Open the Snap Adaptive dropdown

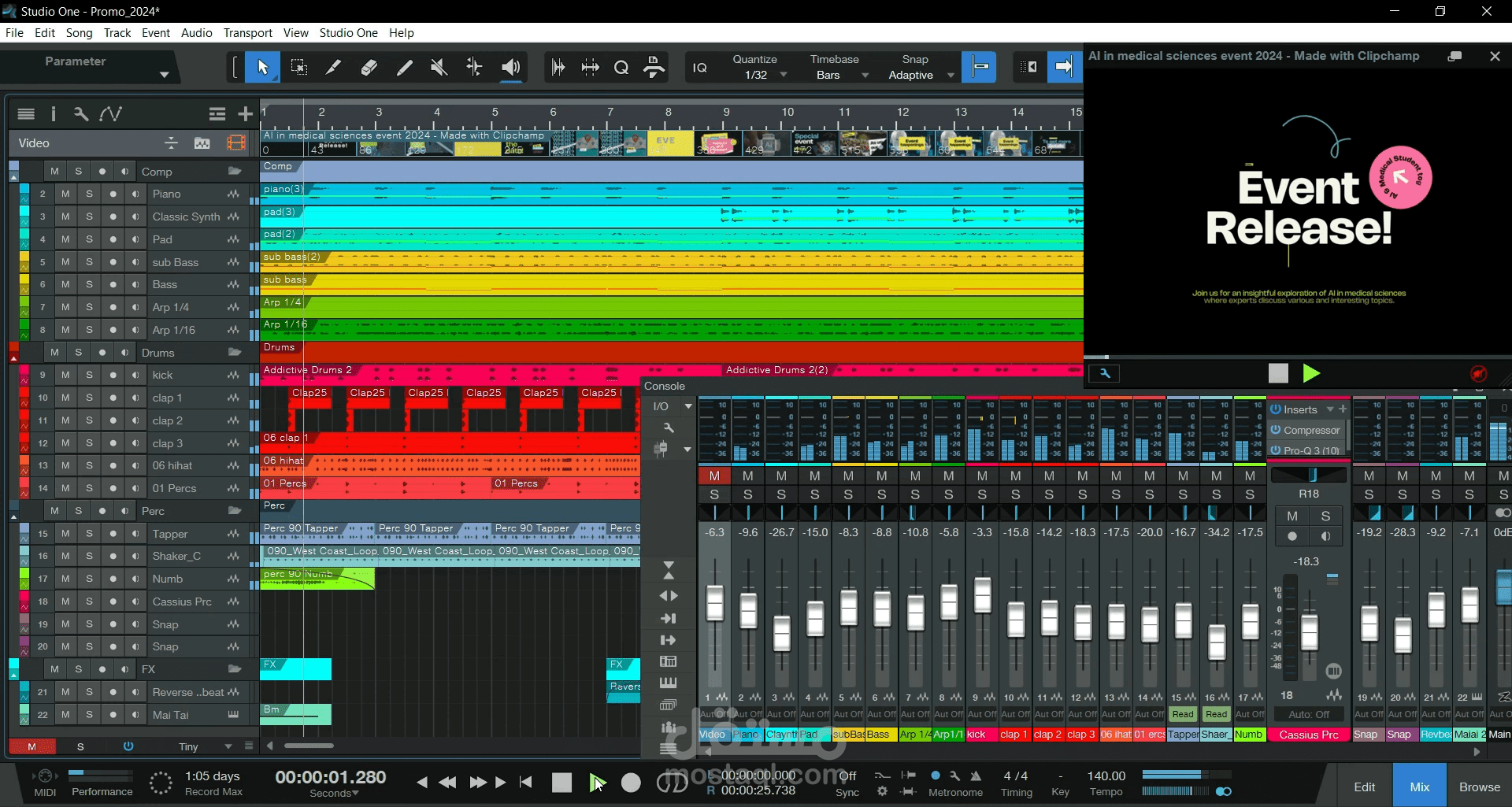950,75
